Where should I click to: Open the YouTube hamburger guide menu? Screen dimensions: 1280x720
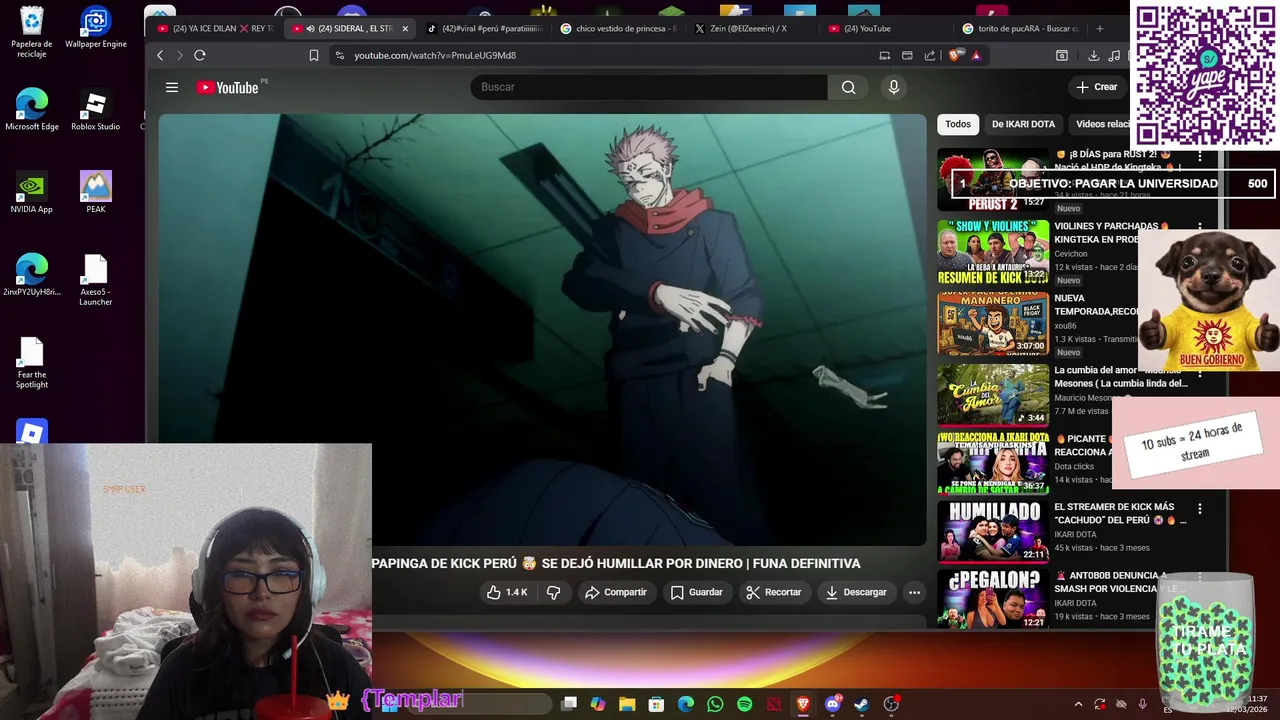(x=172, y=87)
